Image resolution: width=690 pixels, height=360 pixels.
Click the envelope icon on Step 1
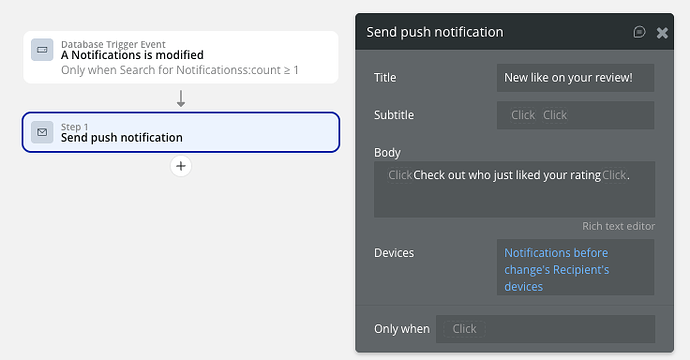(x=42, y=132)
